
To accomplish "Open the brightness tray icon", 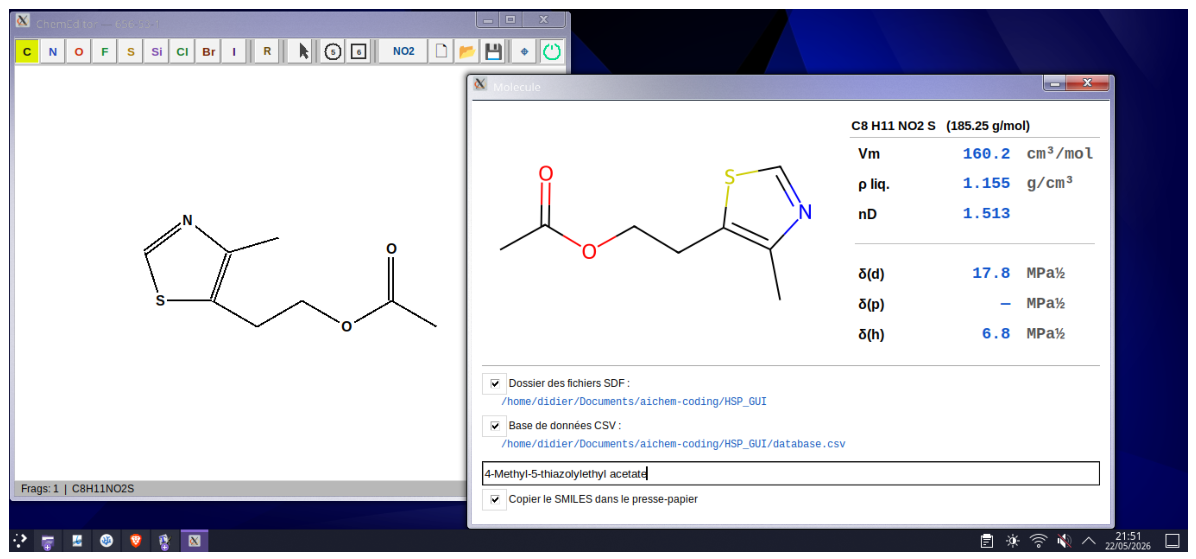I will 1012,541.
